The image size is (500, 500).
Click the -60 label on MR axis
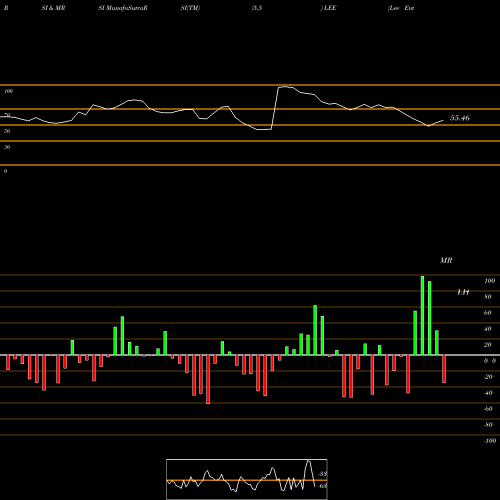tap(488, 409)
